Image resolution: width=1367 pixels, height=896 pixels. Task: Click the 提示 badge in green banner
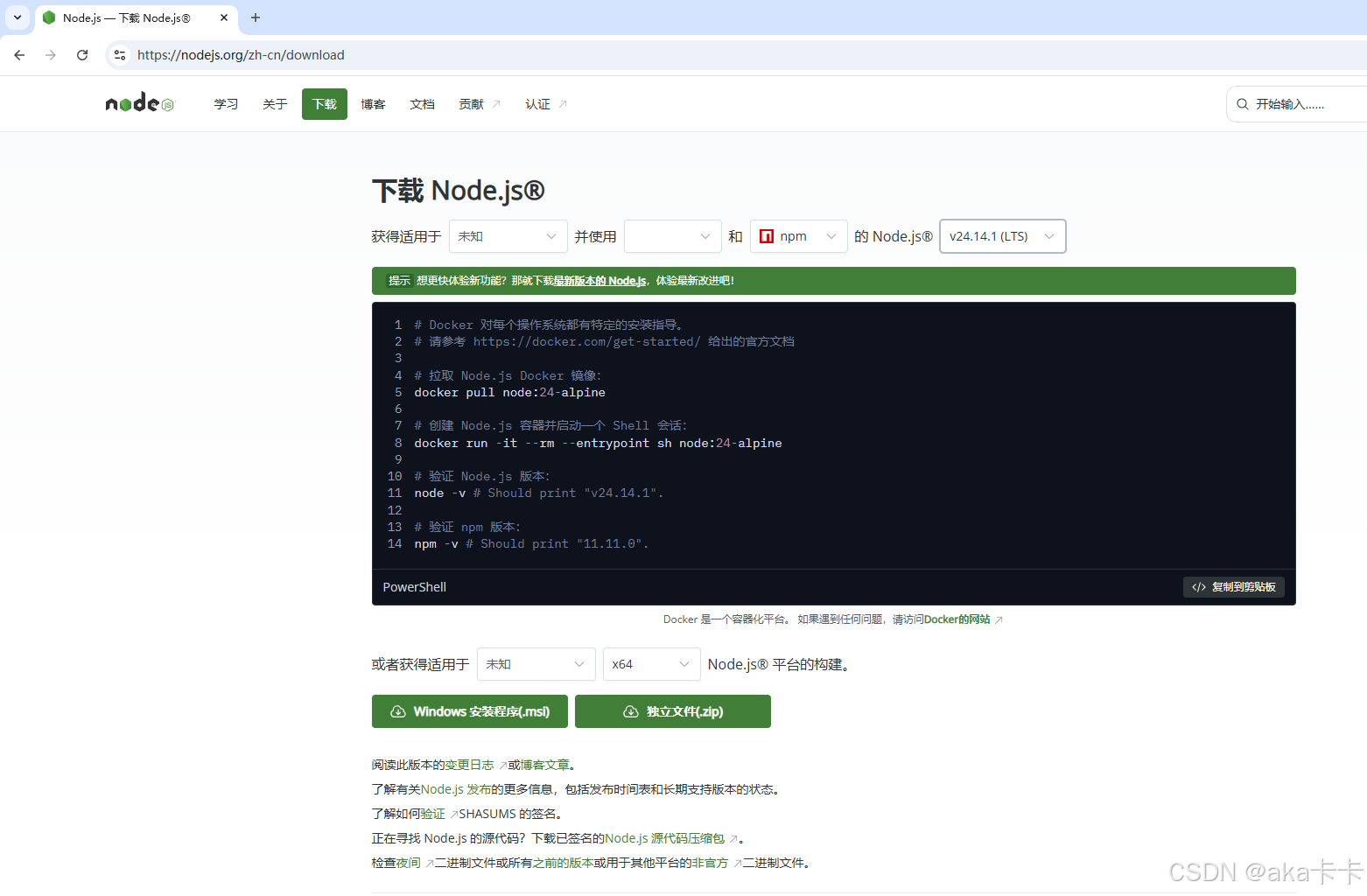pos(399,281)
